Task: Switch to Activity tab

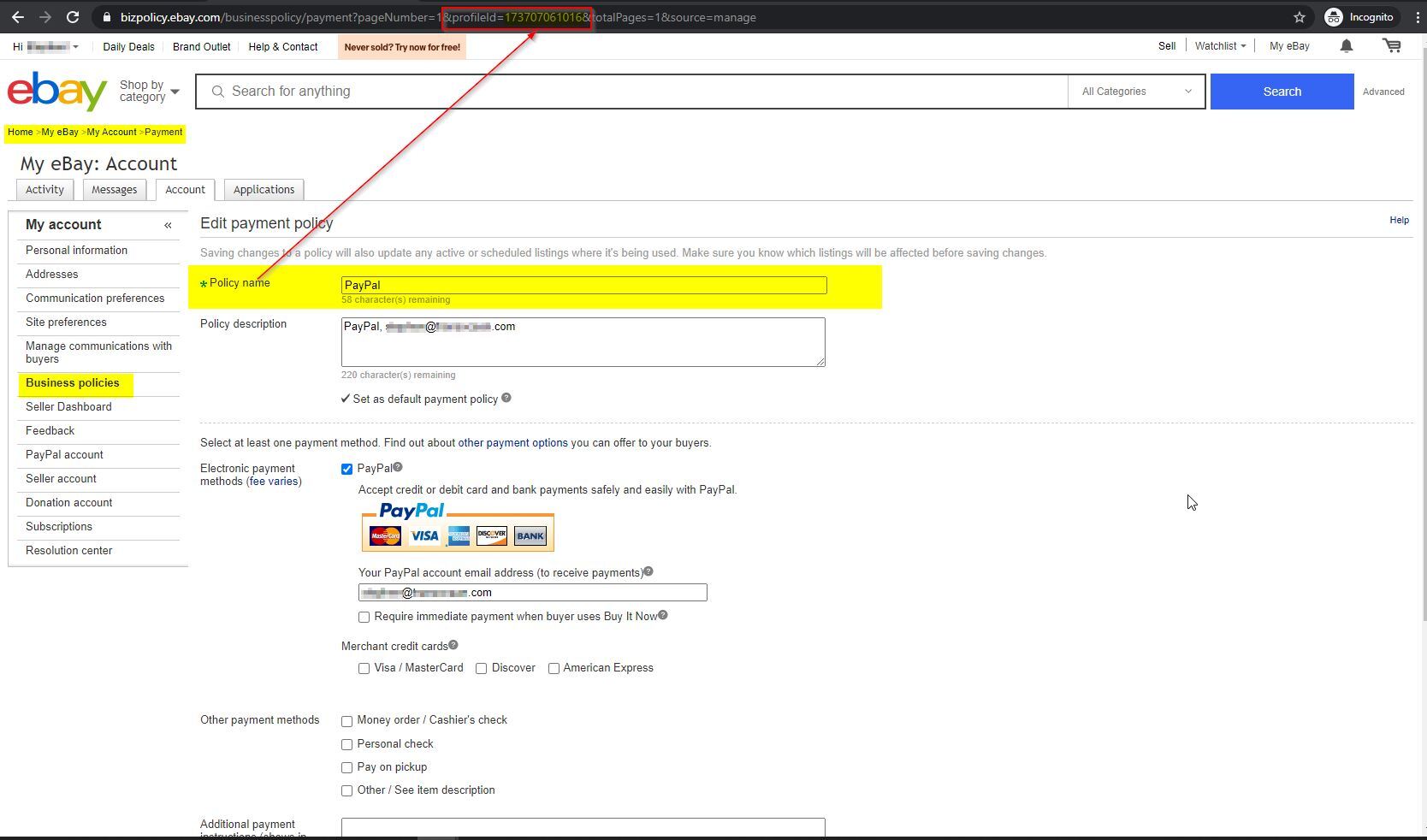Action: coord(44,190)
